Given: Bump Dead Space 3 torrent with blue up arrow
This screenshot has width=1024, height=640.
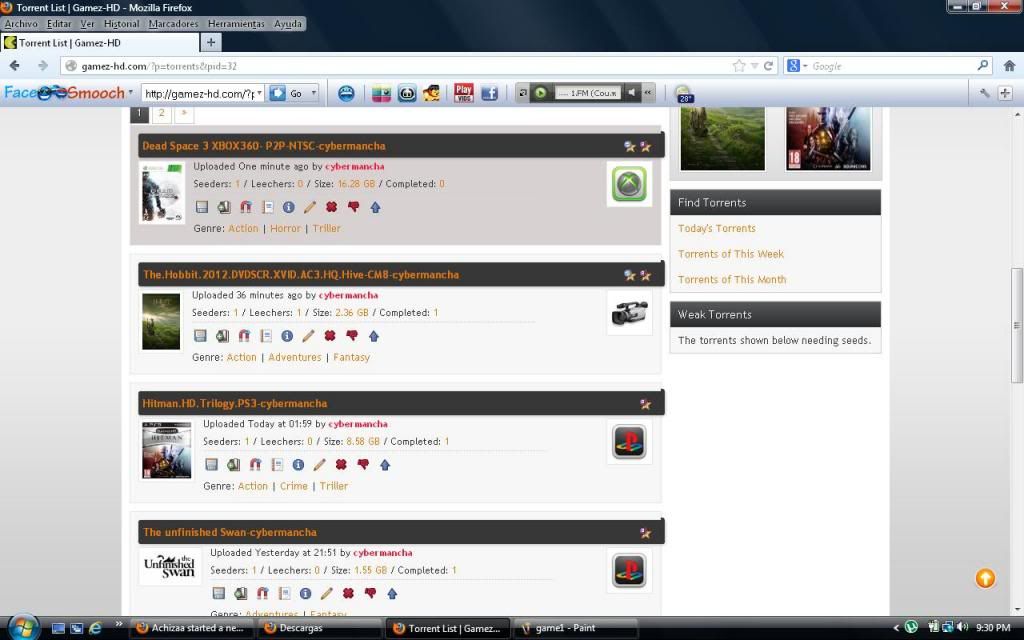Looking at the screenshot, I should (376, 207).
